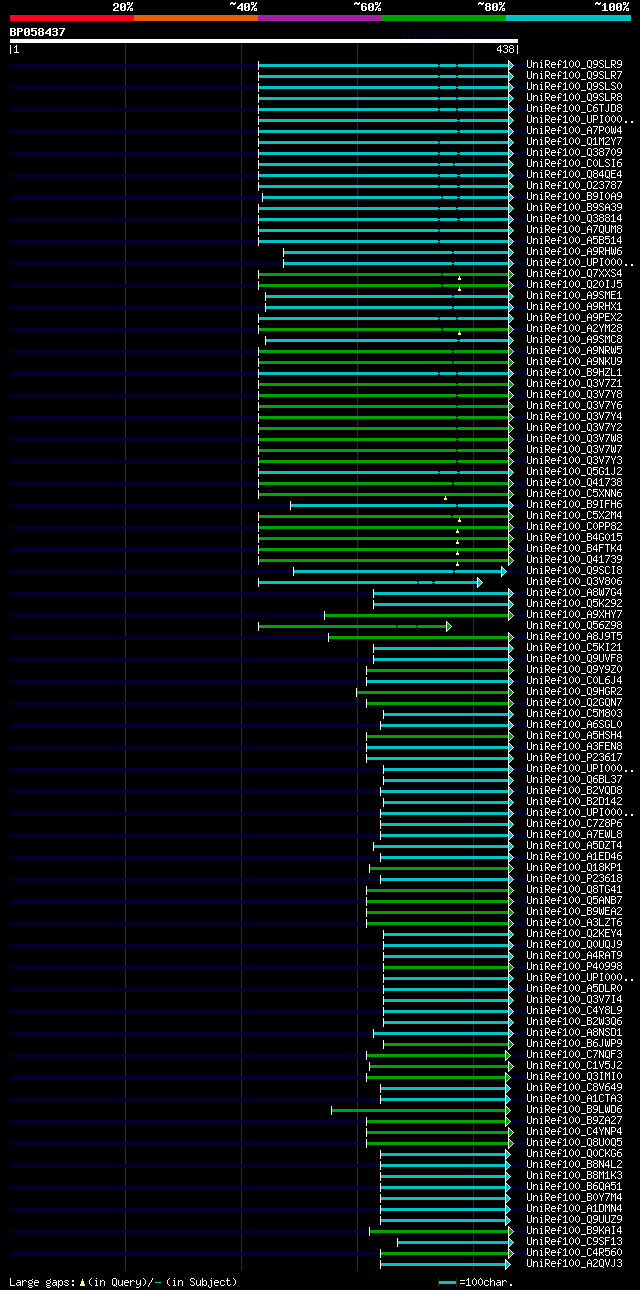Click the red ~20% identity legend bar
This screenshot has width=640, height=1290.
72,18
